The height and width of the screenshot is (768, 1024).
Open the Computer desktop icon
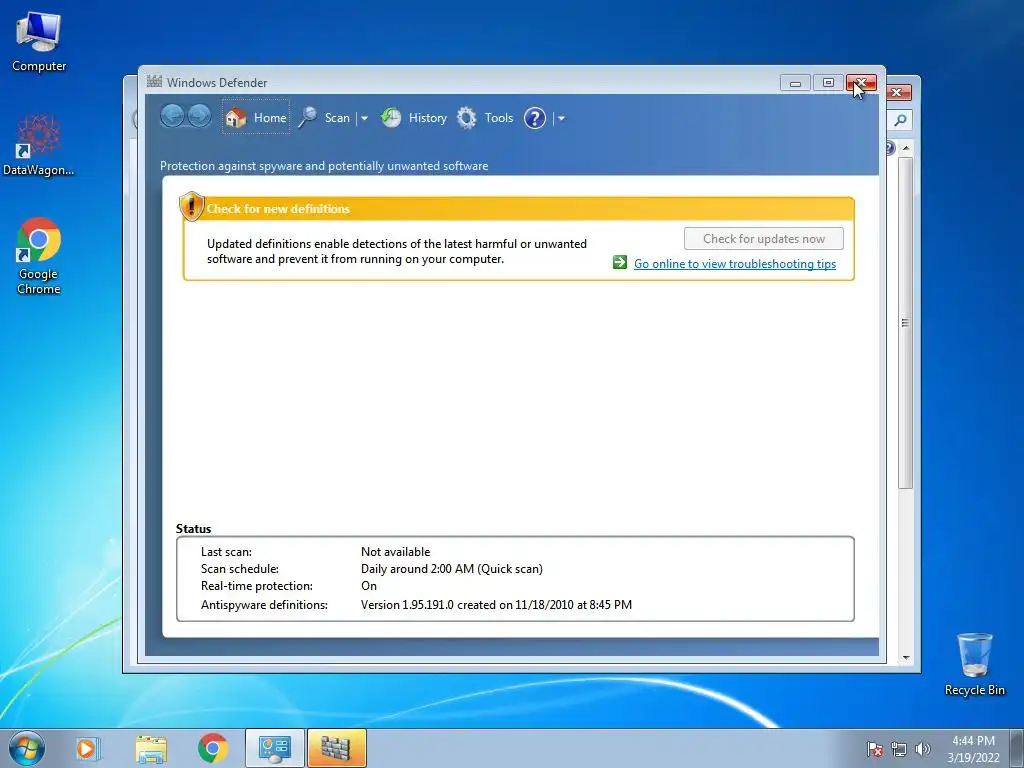(39, 42)
